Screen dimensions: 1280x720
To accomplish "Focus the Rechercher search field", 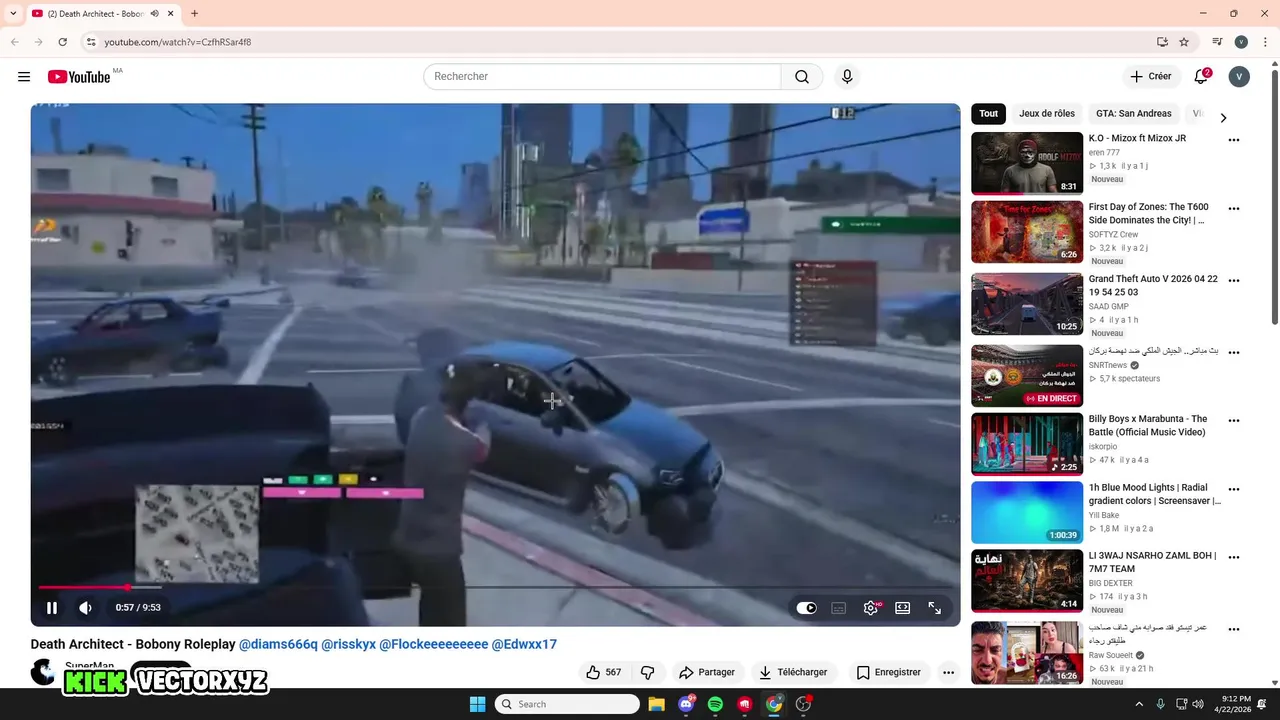I will [602, 77].
